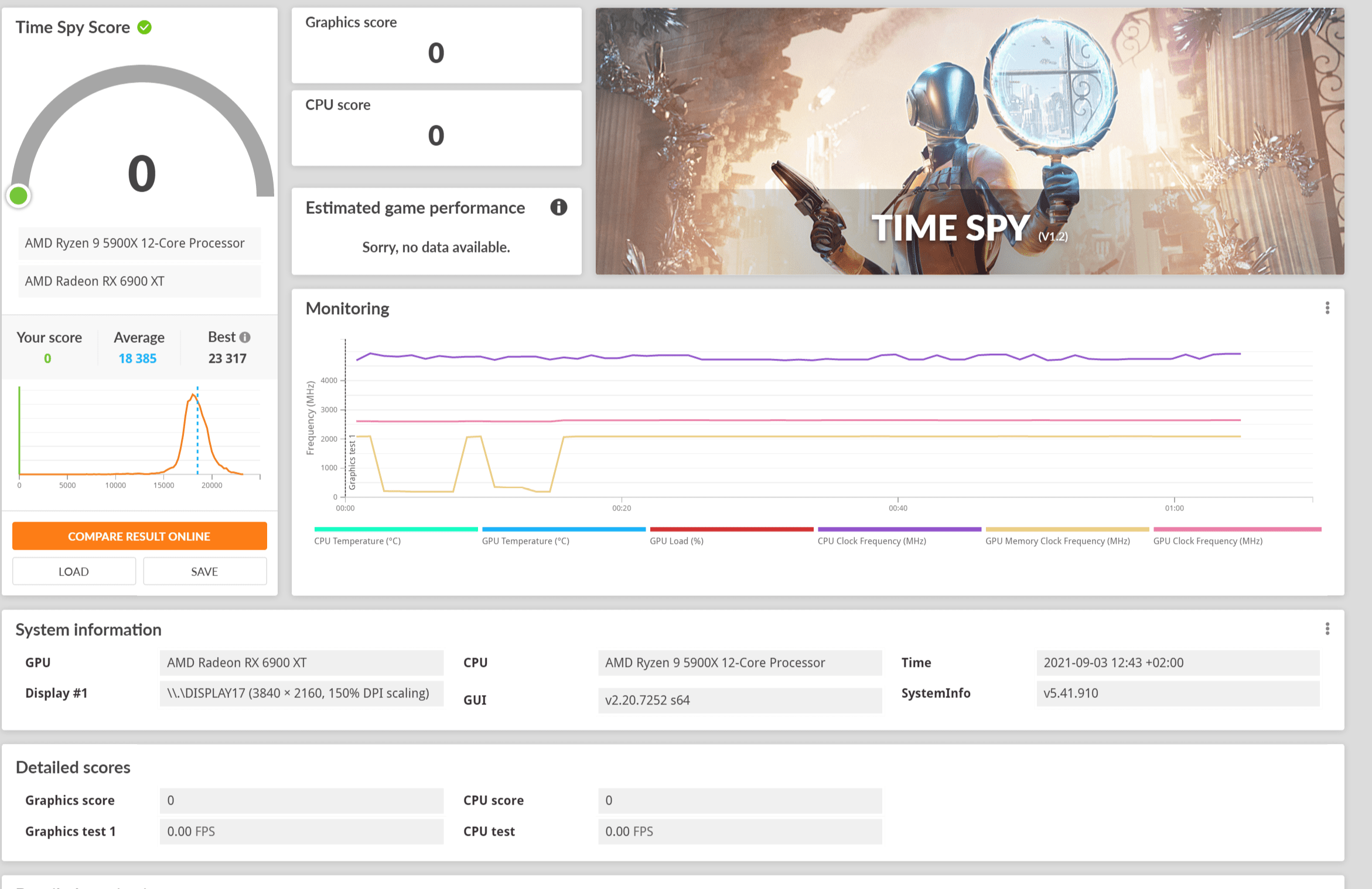The width and height of the screenshot is (1372, 889).
Task: Click the Time Spy Score heading
Action: tap(73, 27)
